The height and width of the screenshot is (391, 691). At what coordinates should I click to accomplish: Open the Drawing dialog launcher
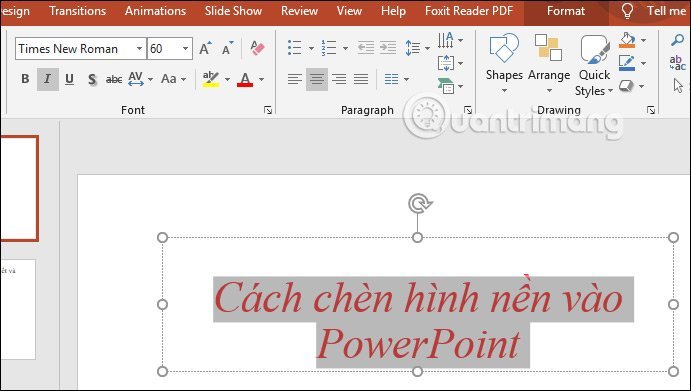tap(650, 110)
